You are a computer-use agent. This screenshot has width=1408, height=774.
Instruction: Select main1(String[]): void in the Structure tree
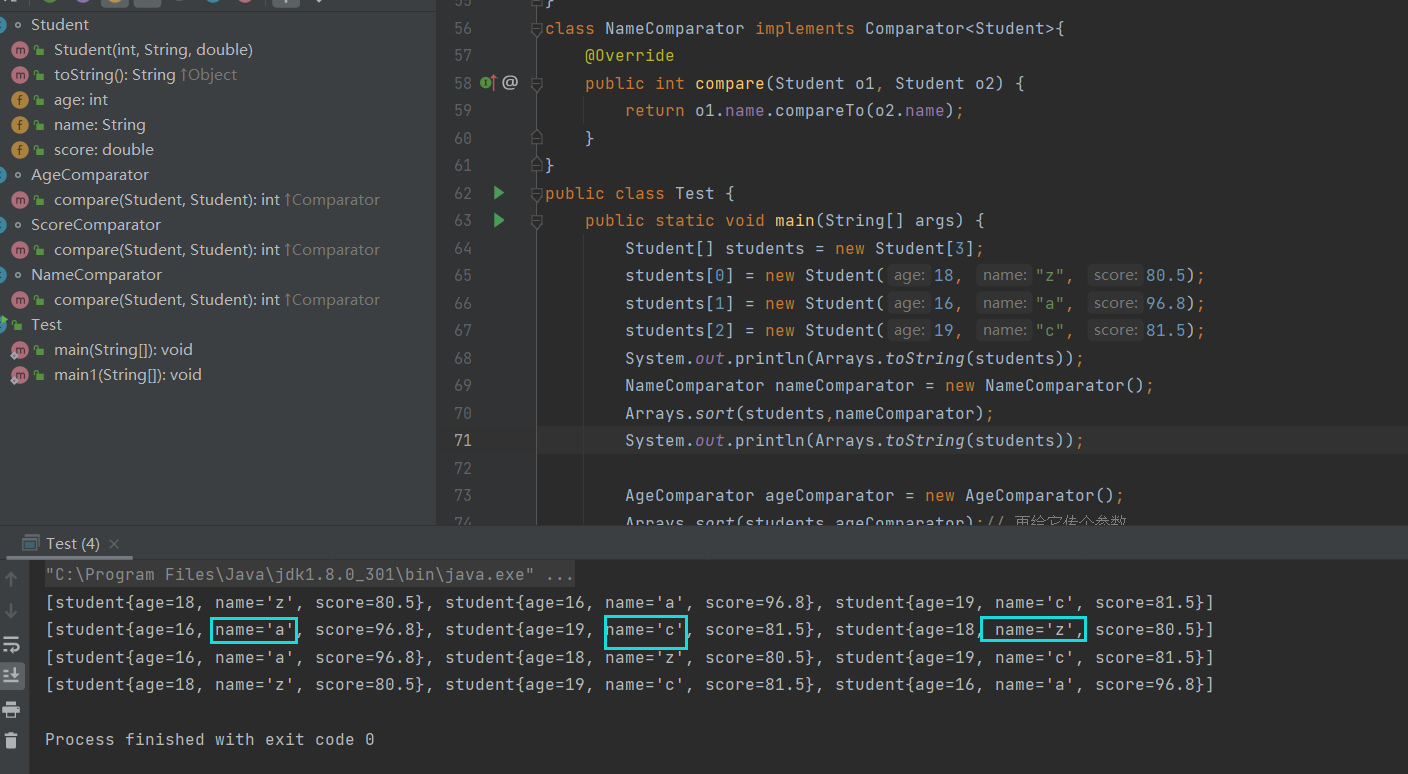tap(128, 375)
